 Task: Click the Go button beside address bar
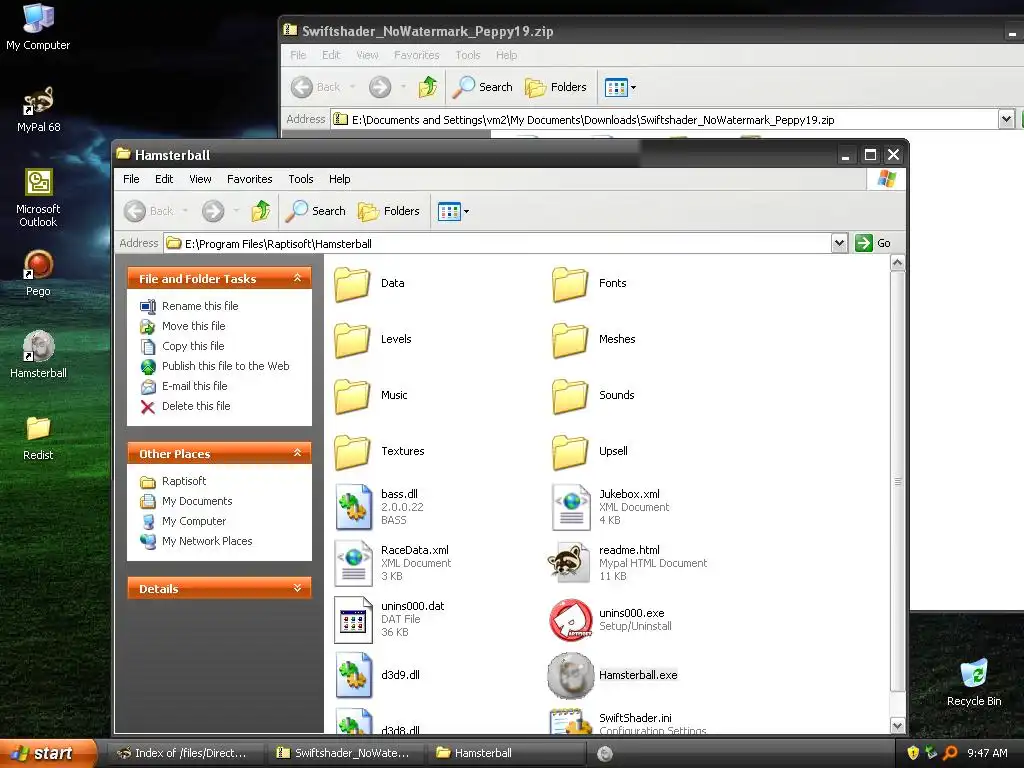click(x=873, y=243)
